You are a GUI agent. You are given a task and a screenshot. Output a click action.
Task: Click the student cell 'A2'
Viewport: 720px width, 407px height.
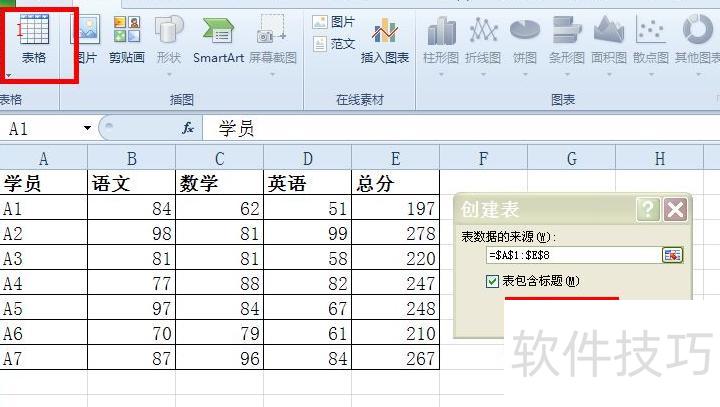pos(44,232)
